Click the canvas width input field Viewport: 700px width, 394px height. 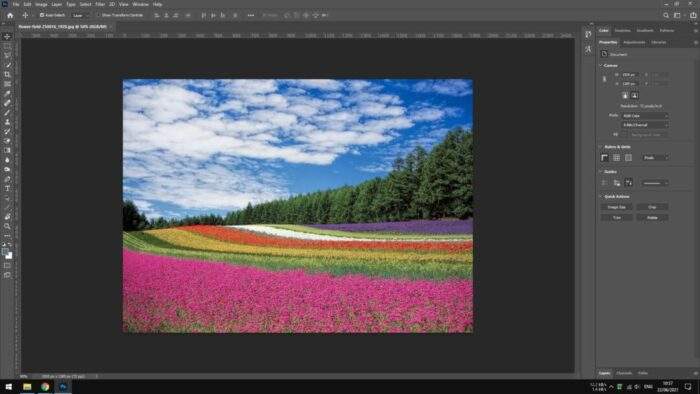[630, 75]
